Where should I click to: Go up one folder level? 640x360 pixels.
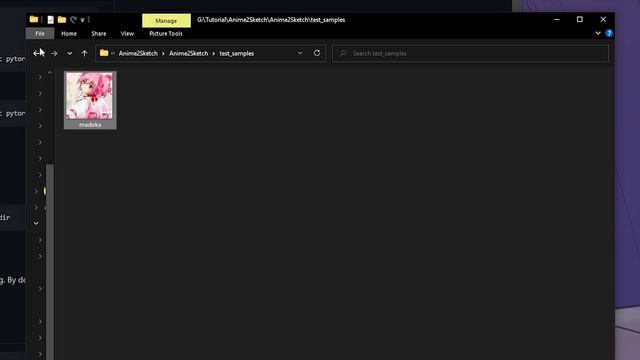(x=84, y=53)
